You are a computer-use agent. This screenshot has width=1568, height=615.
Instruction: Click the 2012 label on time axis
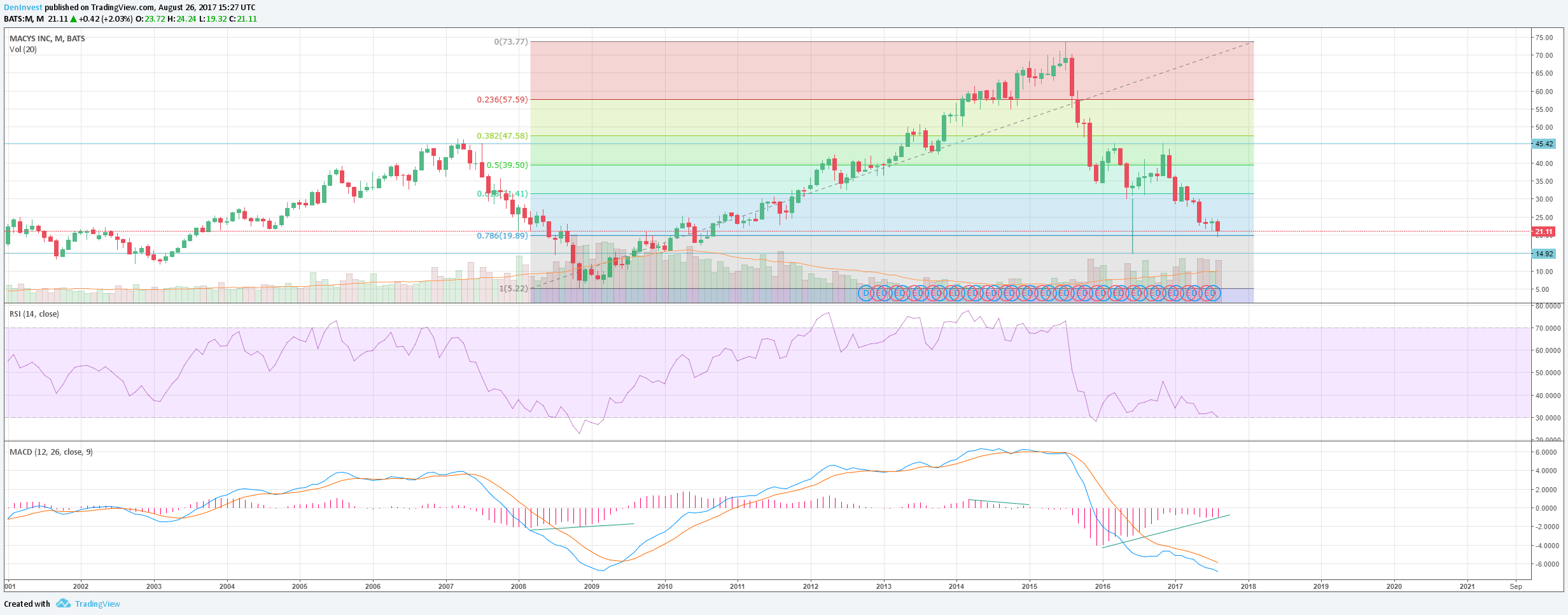click(x=811, y=586)
